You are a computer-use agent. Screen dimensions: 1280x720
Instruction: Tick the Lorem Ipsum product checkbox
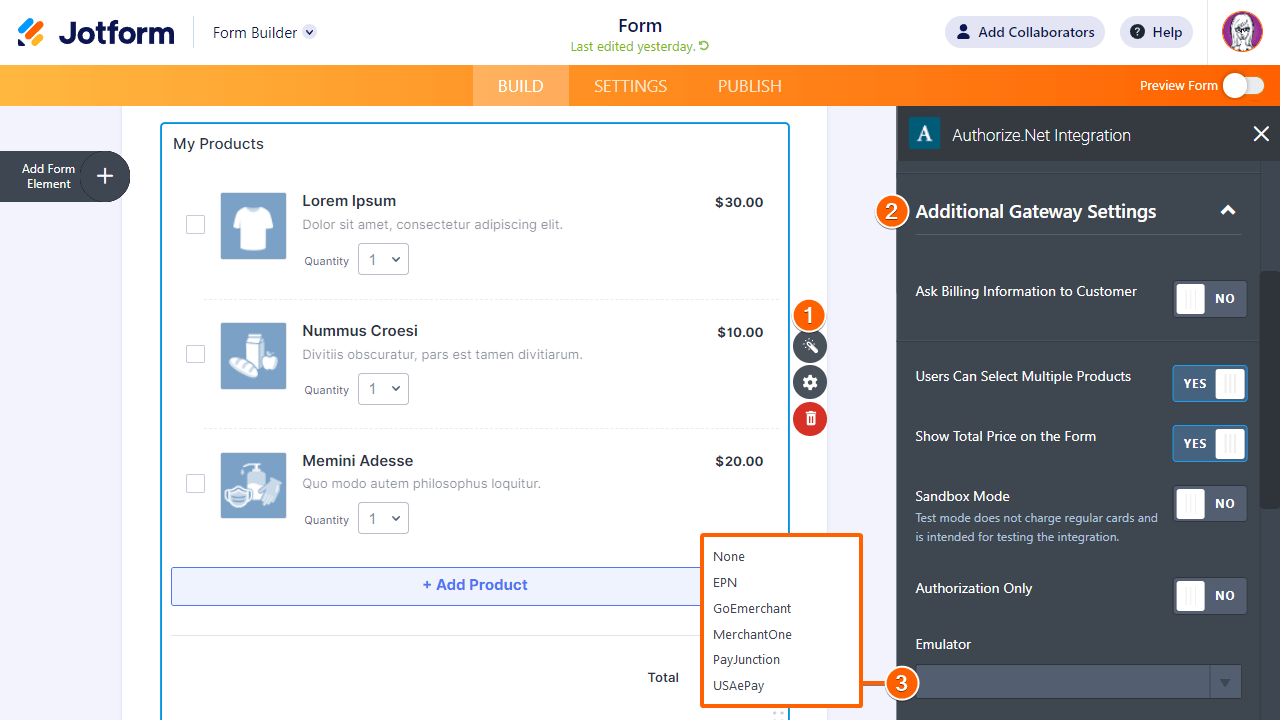(195, 224)
